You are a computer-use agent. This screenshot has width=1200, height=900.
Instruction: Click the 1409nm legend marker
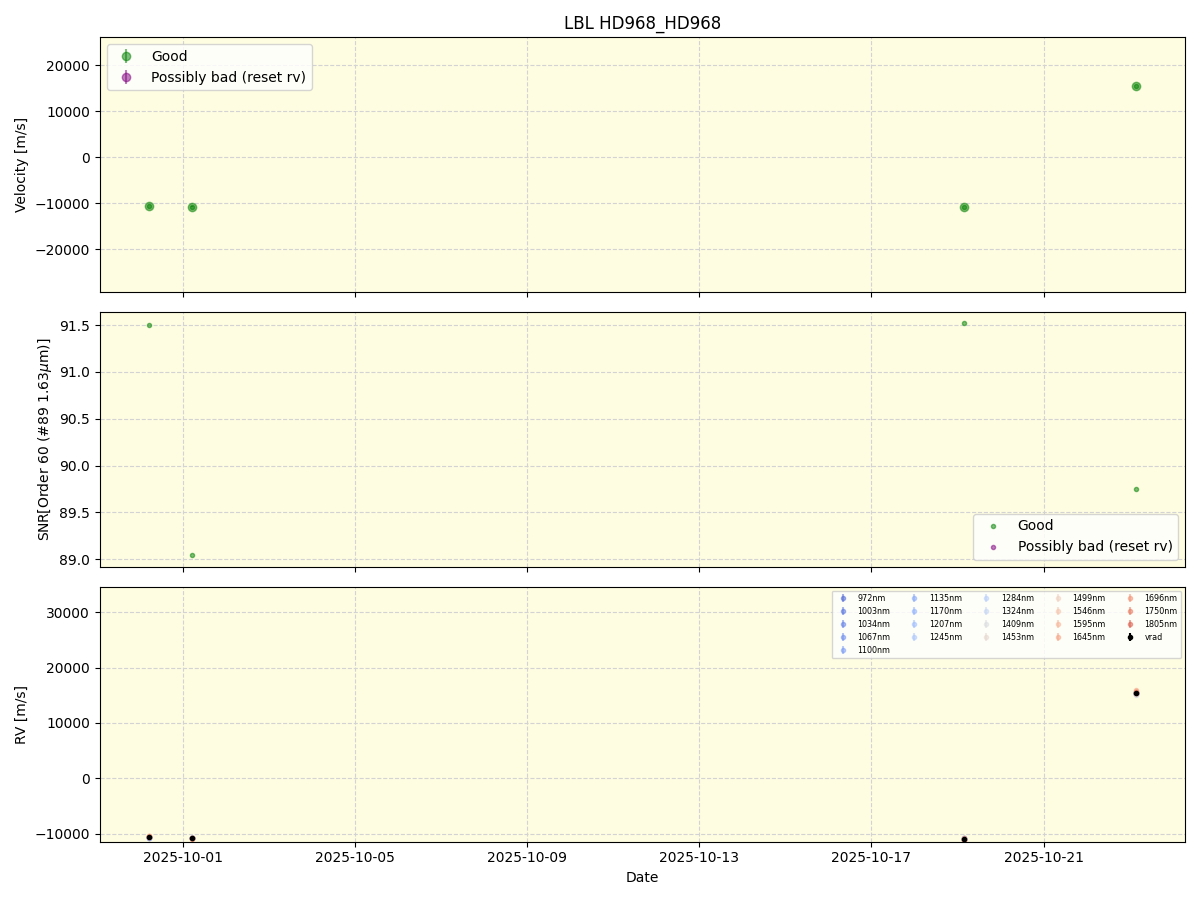point(986,624)
